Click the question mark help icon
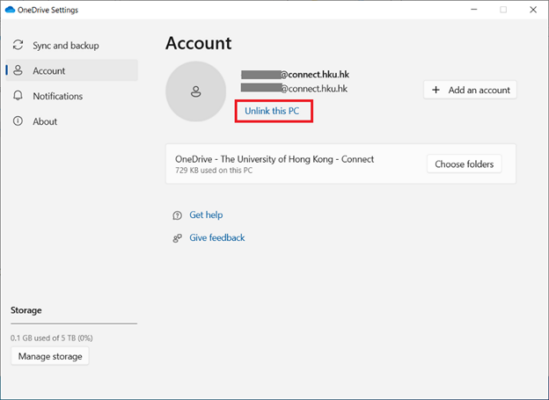The height and width of the screenshot is (400, 549). (177, 215)
